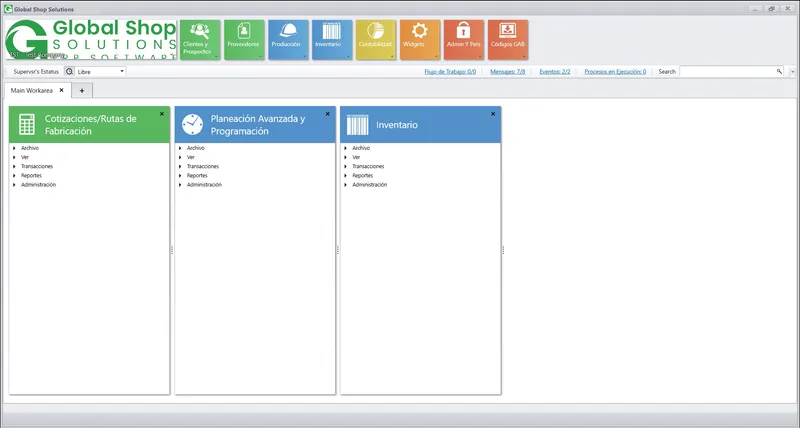800x428 pixels.
Task: Click the Global Shop Solutions title bar icon
Action: (8, 9)
